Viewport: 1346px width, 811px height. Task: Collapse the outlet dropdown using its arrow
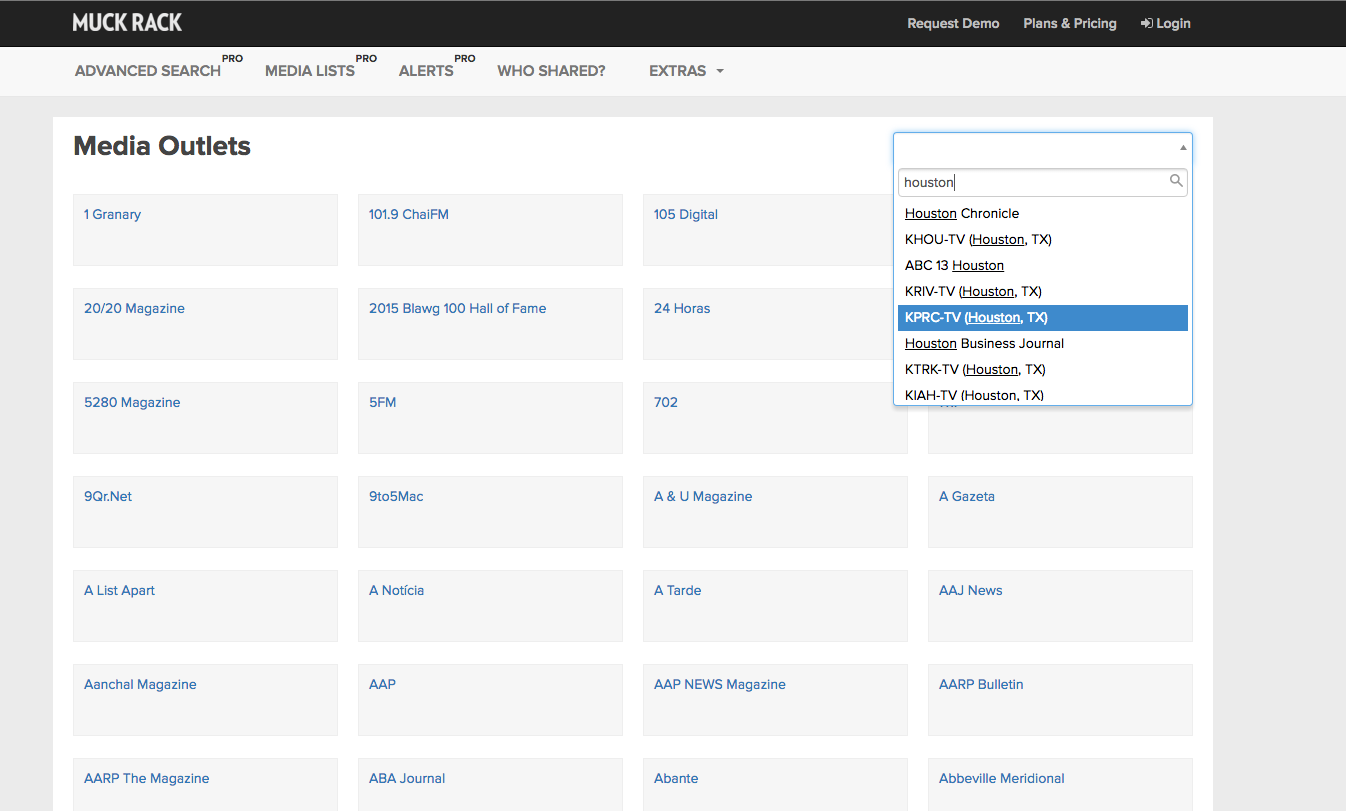[1183, 148]
